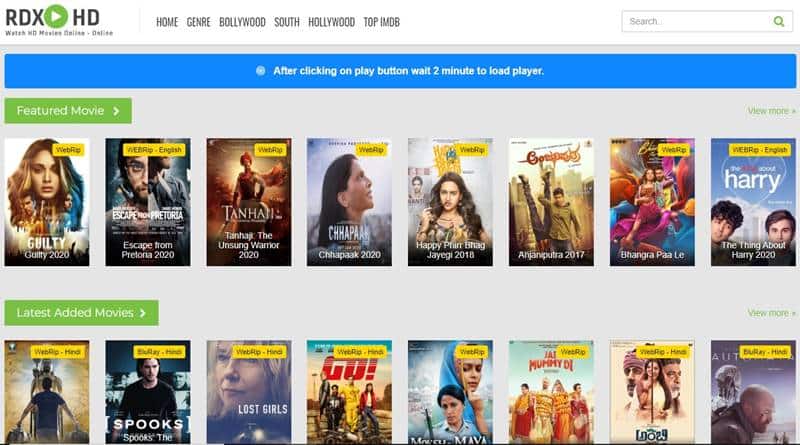Open the Bhangra Paa Le poster

click(x=652, y=202)
